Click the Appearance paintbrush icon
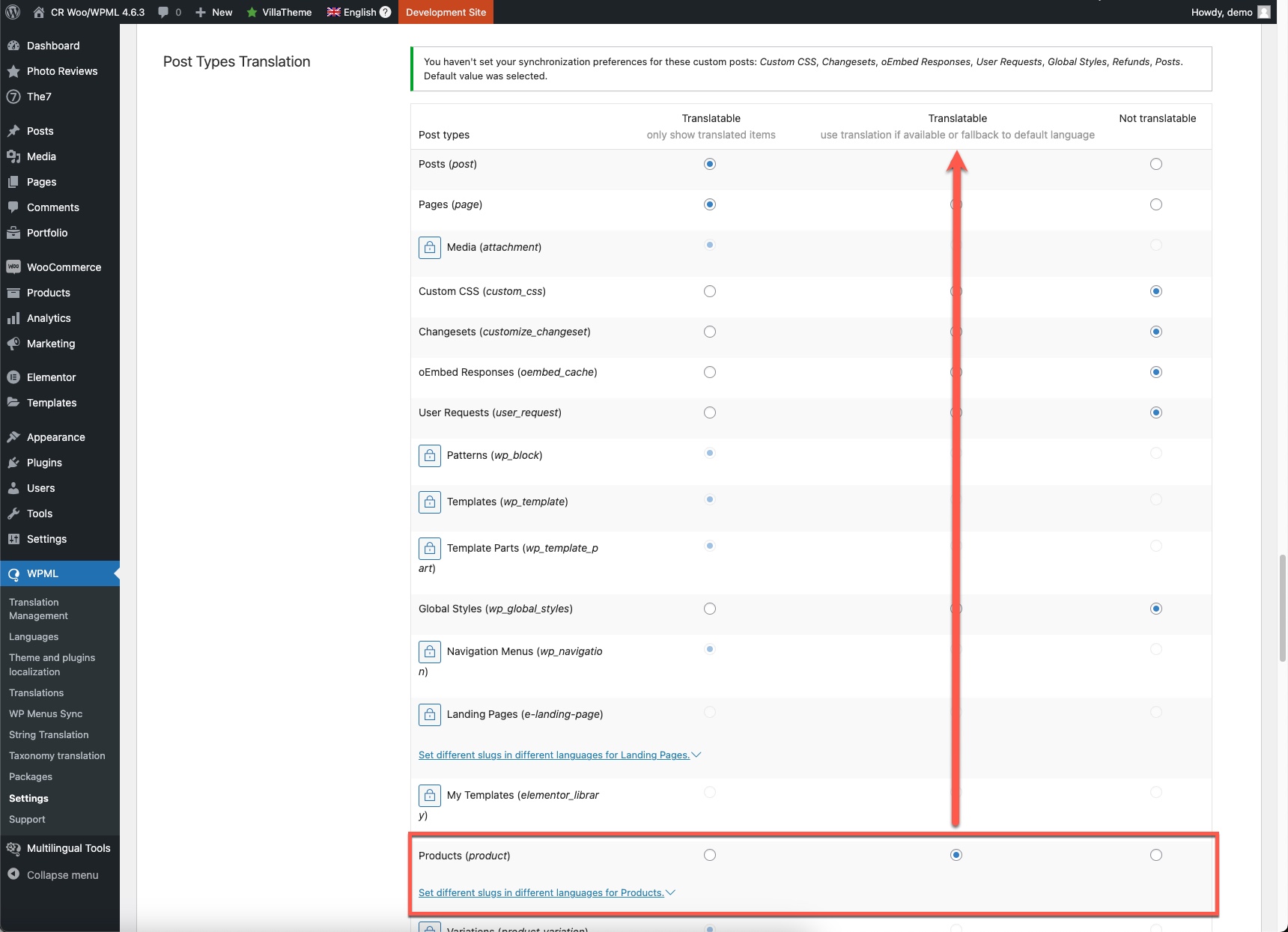Viewport: 1288px width, 932px height. 13,437
